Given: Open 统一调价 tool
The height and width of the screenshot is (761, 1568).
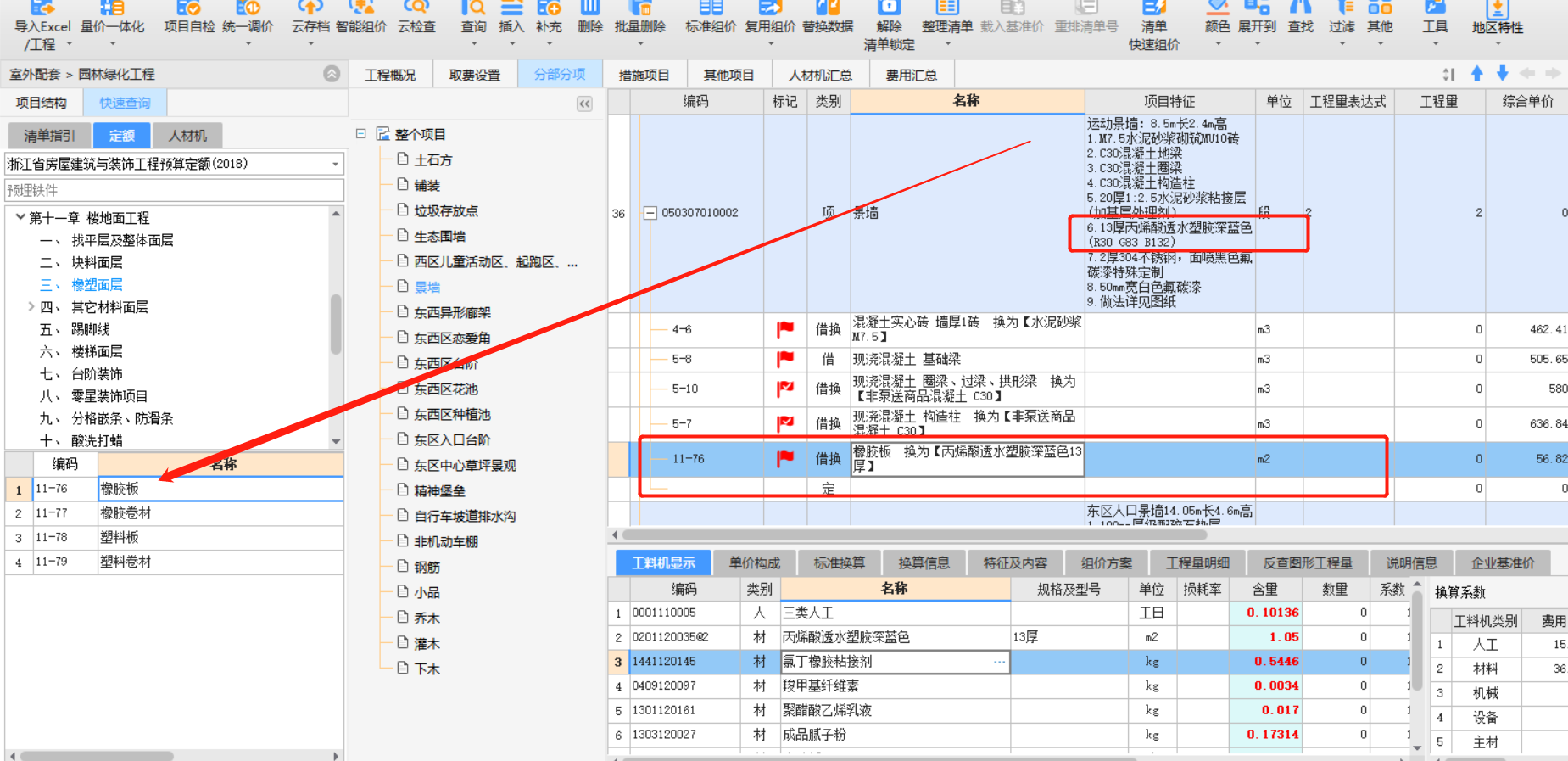Looking at the screenshot, I should (x=248, y=19).
